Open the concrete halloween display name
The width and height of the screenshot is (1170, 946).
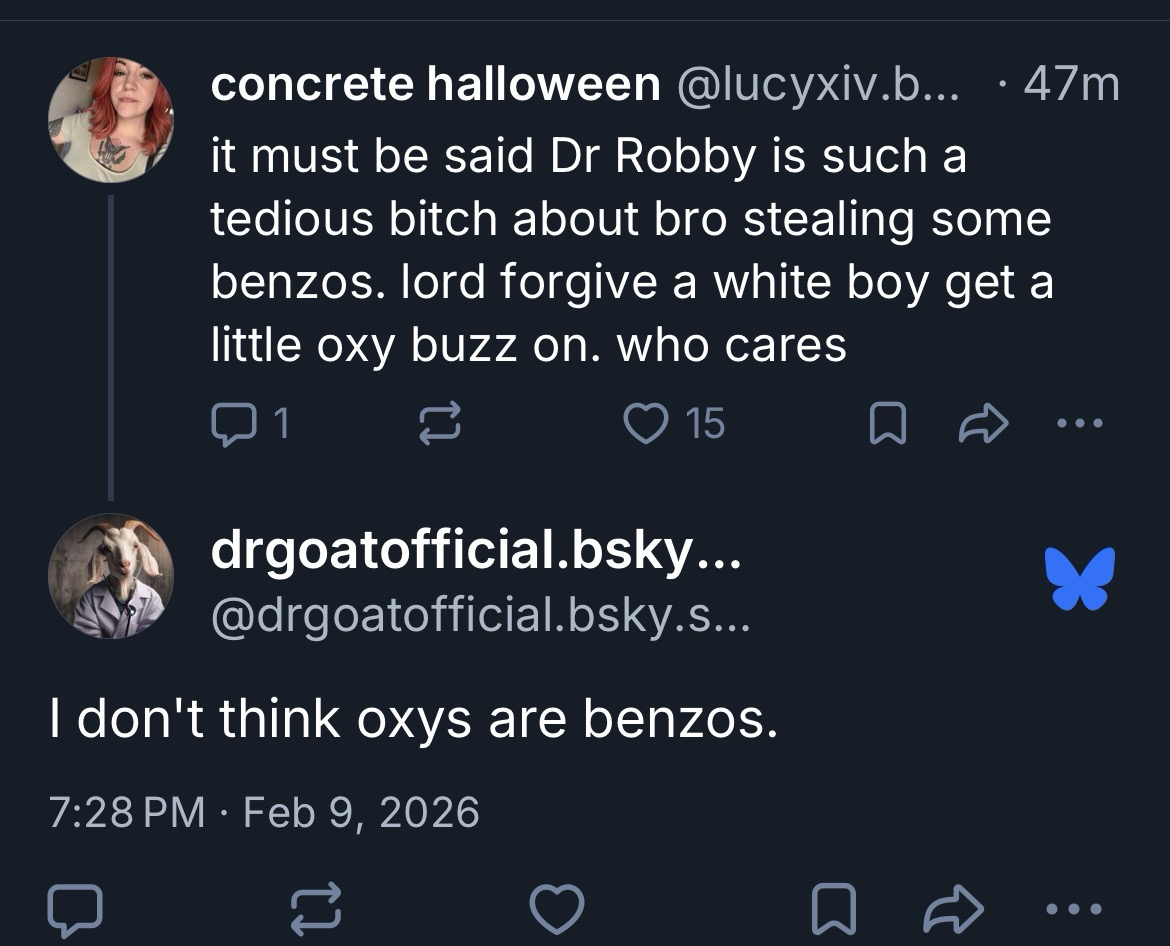(435, 86)
